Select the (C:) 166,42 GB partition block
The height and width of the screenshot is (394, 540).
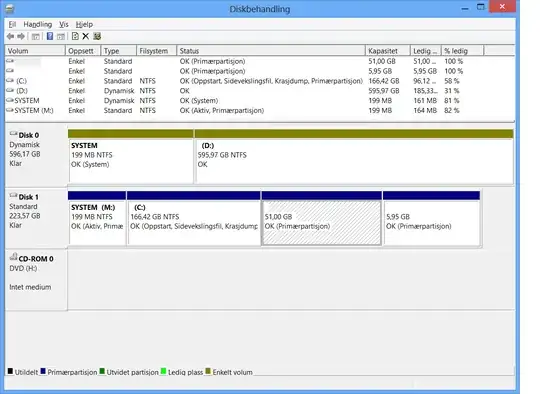194,218
